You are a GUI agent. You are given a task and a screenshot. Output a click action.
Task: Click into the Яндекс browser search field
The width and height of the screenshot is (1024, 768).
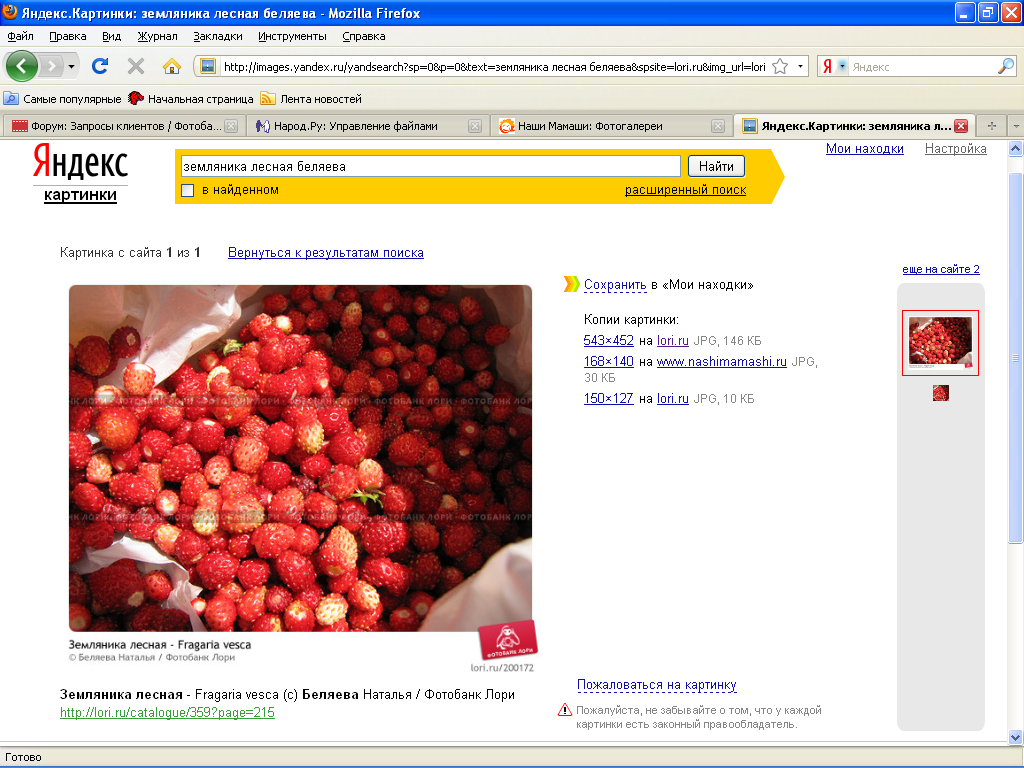(x=922, y=67)
